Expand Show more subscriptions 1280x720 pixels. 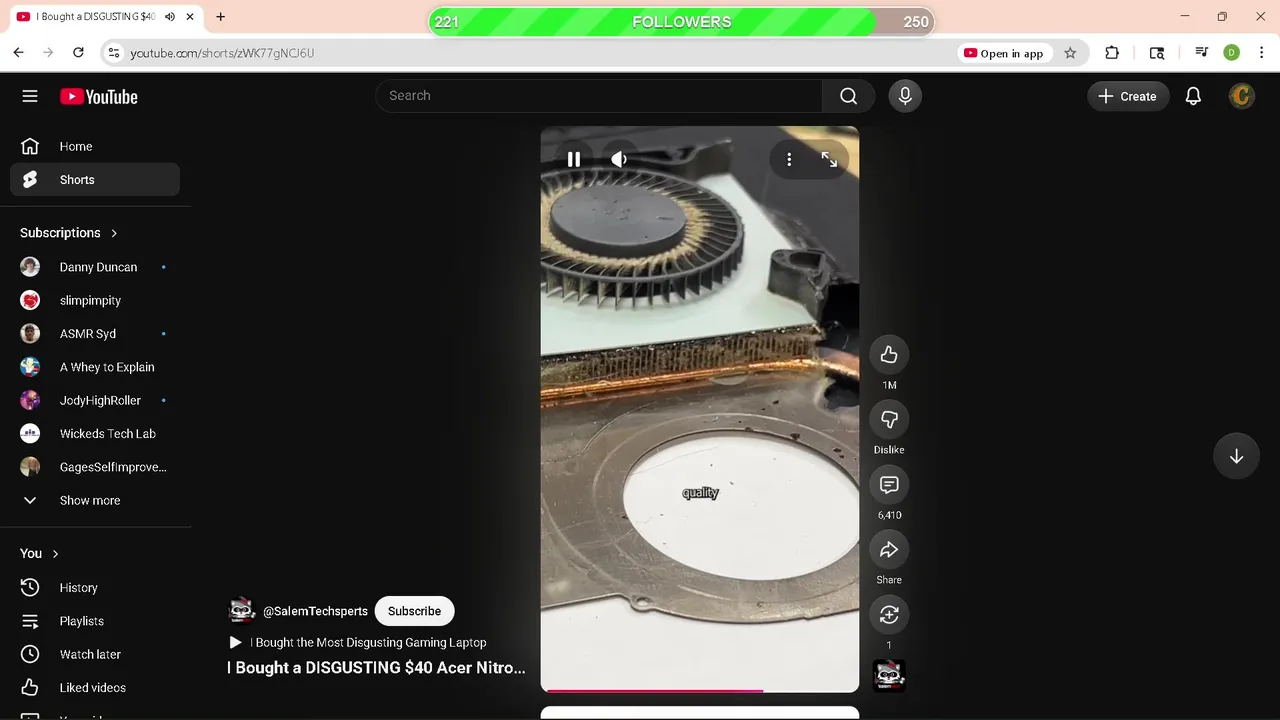click(x=95, y=500)
